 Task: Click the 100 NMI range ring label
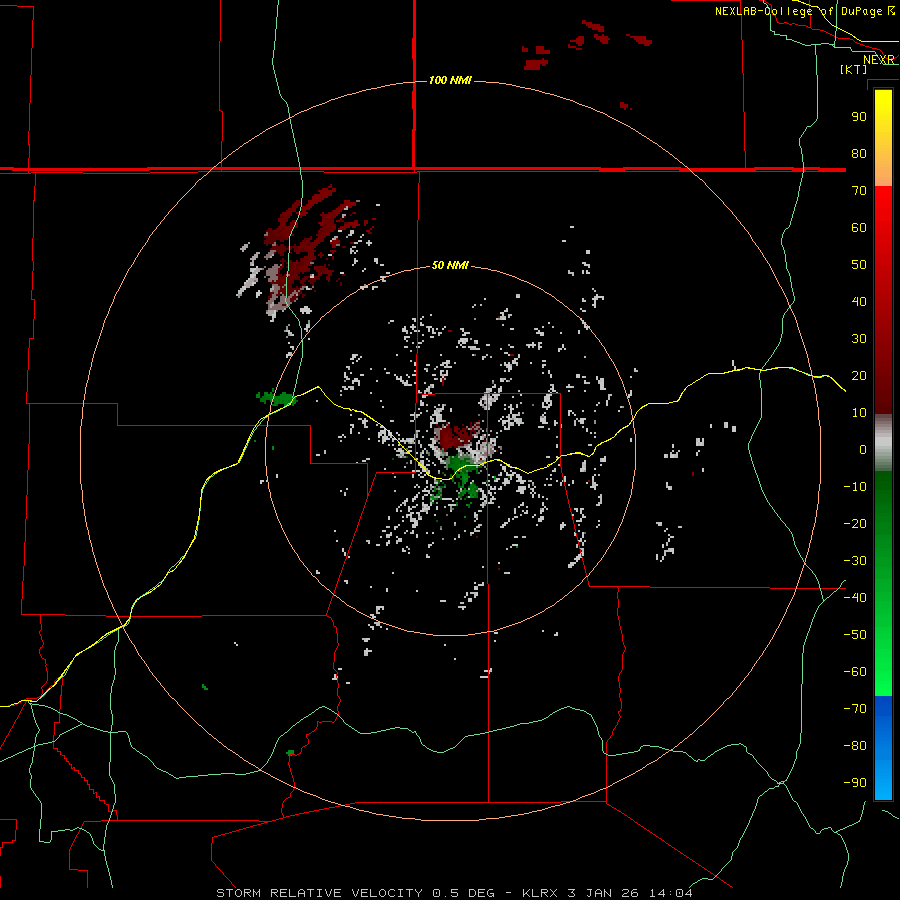[450, 80]
